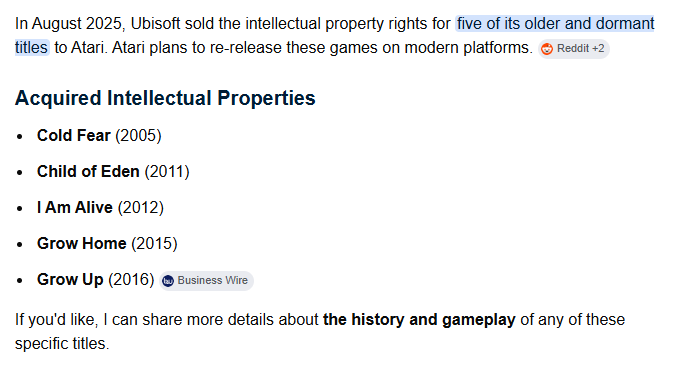Click the 'Cold Fear' bold title
This screenshot has height=378, width=681.
73,136
